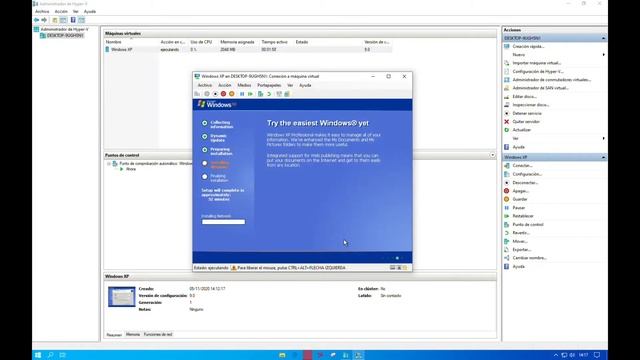Click Editar disco action
Viewport: 640px width, 360px height.
coord(524,97)
